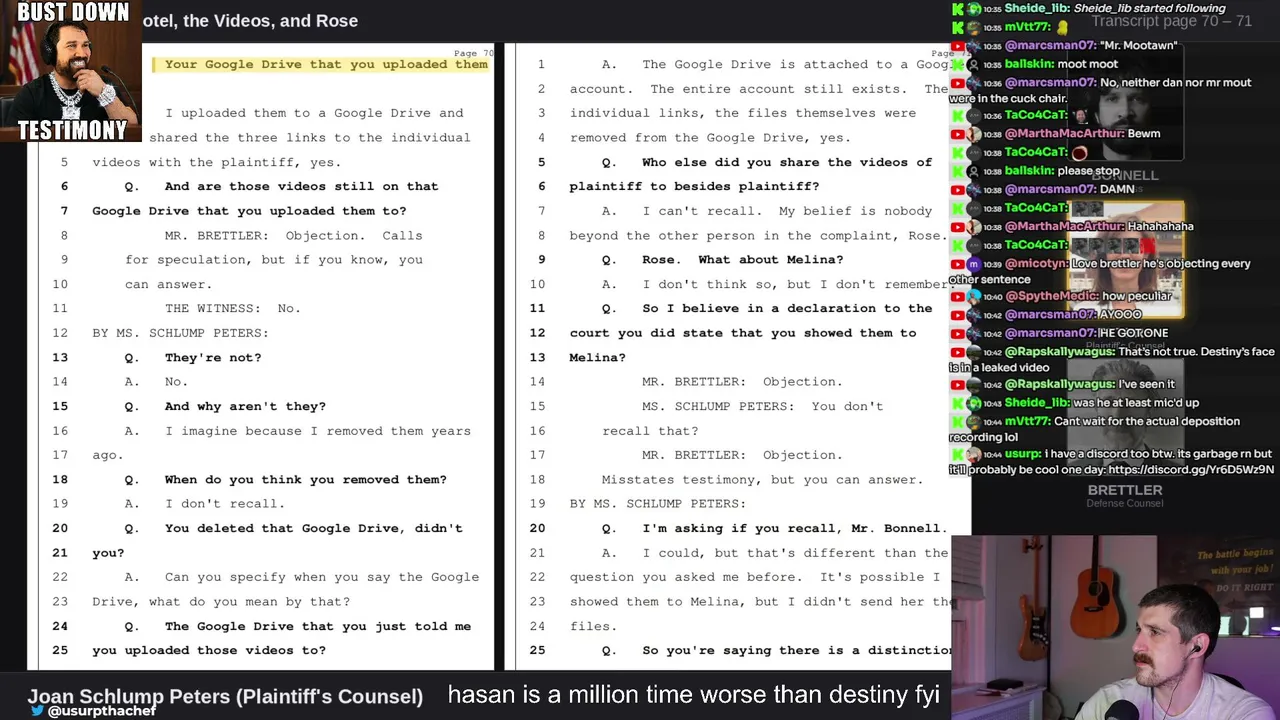Click the avatar beside @SpytheMedic's message
1280x720 pixels.
975,297
